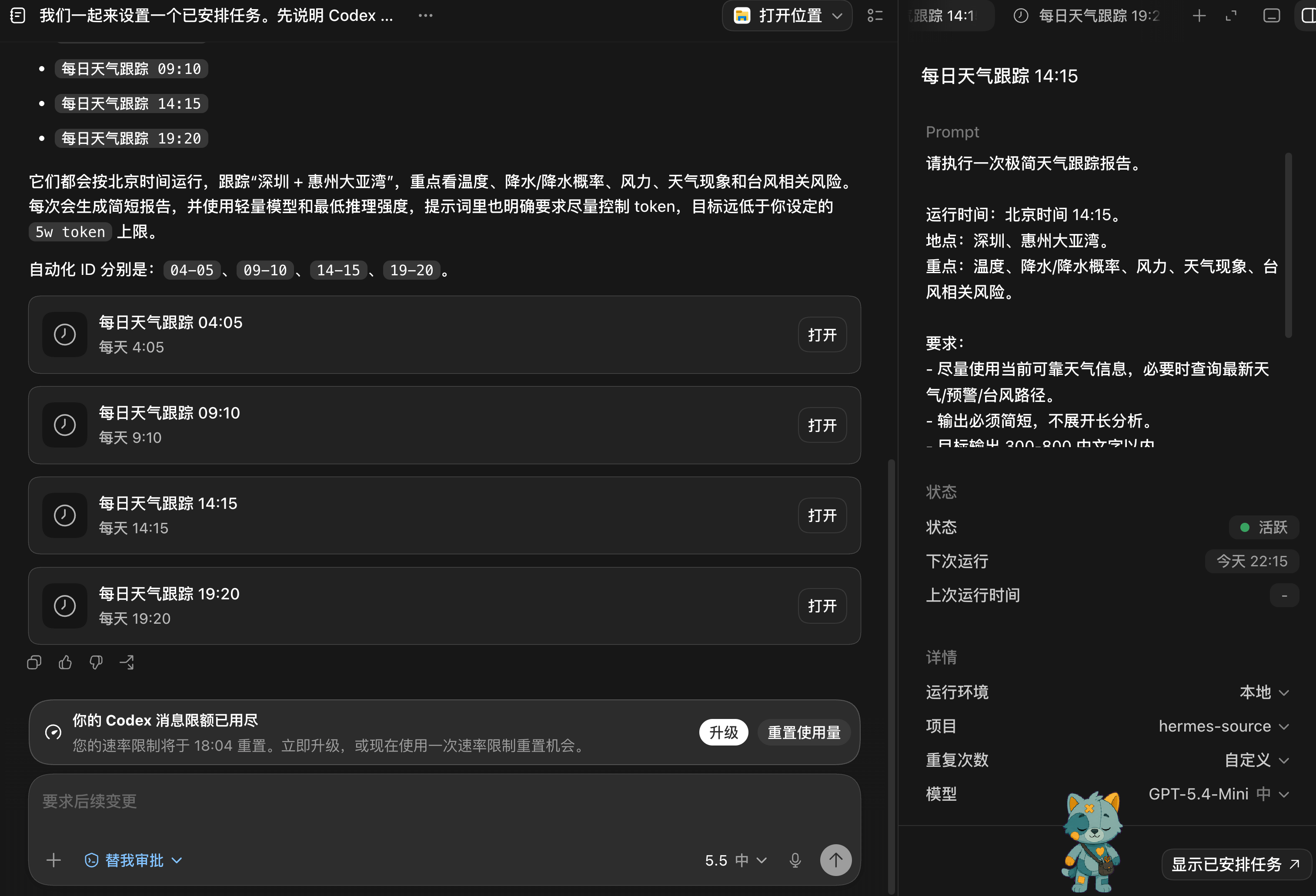The height and width of the screenshot is (896, 1316).
Task: Click clock icon of 每日天气跟踪 19:20 card
Action: (64, 605)
